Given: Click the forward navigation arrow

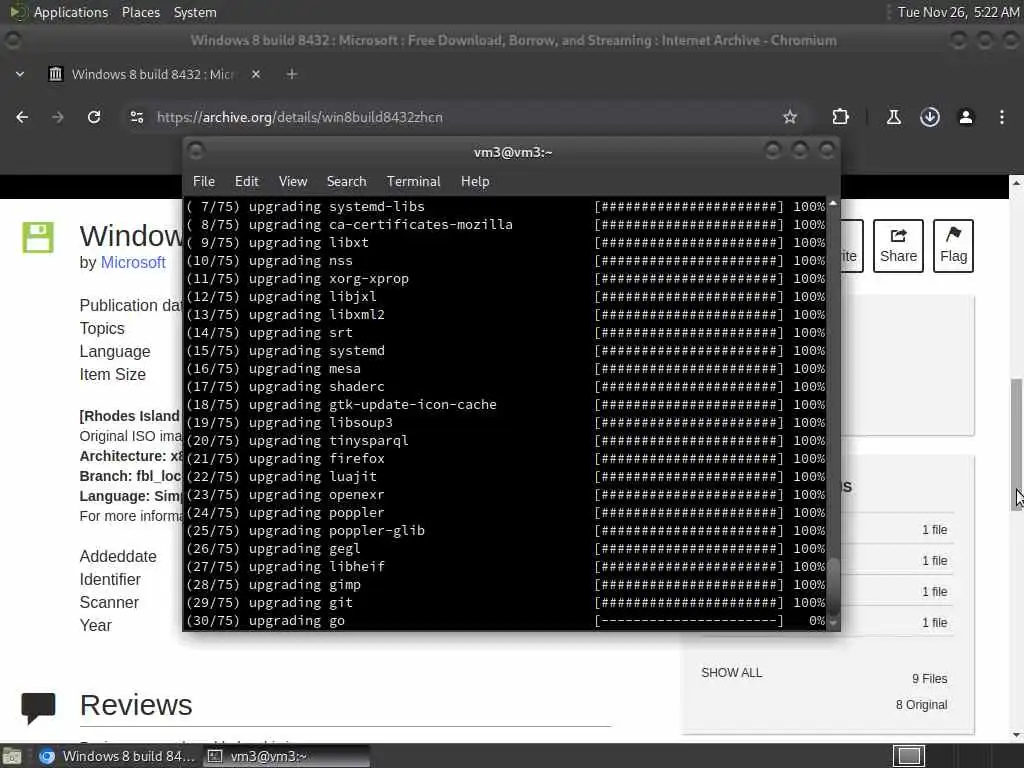Looking at the screenshot, I should tap(57, 117).
